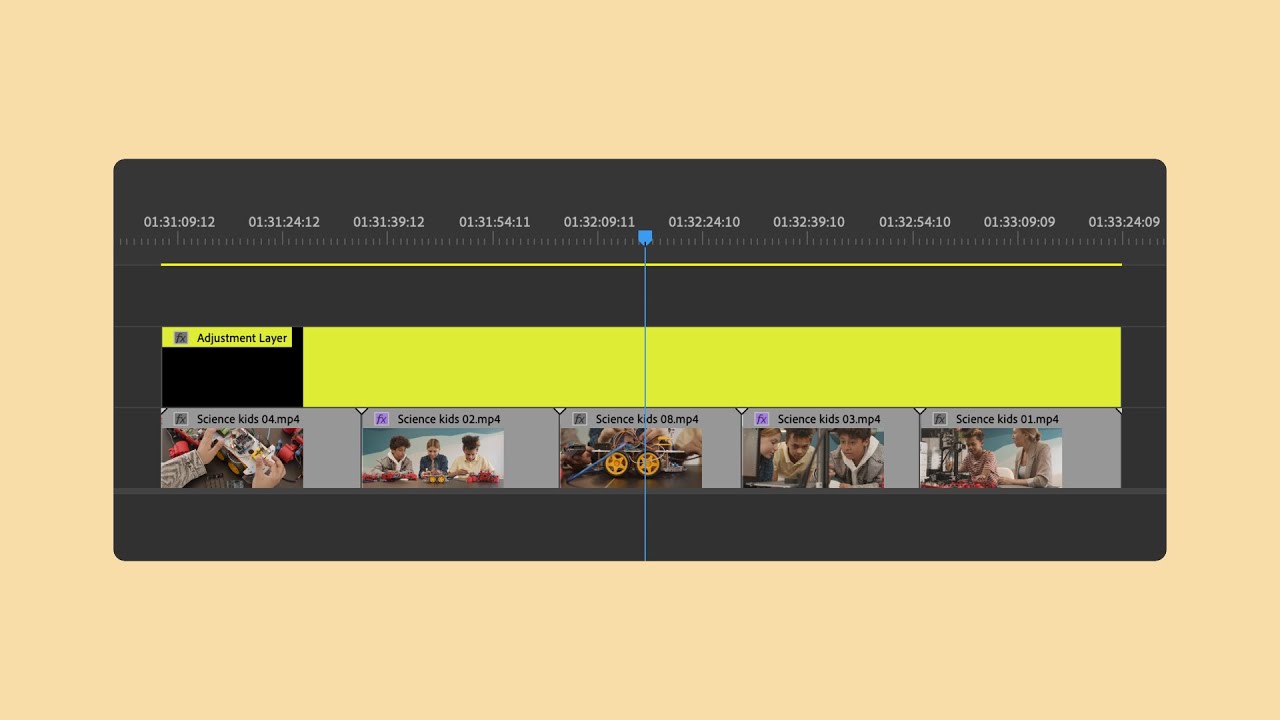Click the Adjustment Layer clip label
This screenshot has width=1280, height=720.
point(242,338)
